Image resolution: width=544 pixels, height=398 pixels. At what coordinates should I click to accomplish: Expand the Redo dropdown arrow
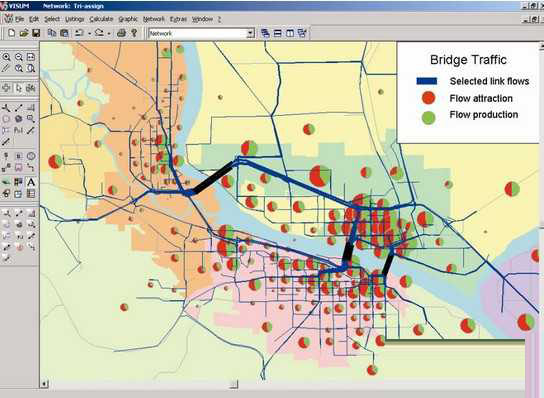pos(109,34)
